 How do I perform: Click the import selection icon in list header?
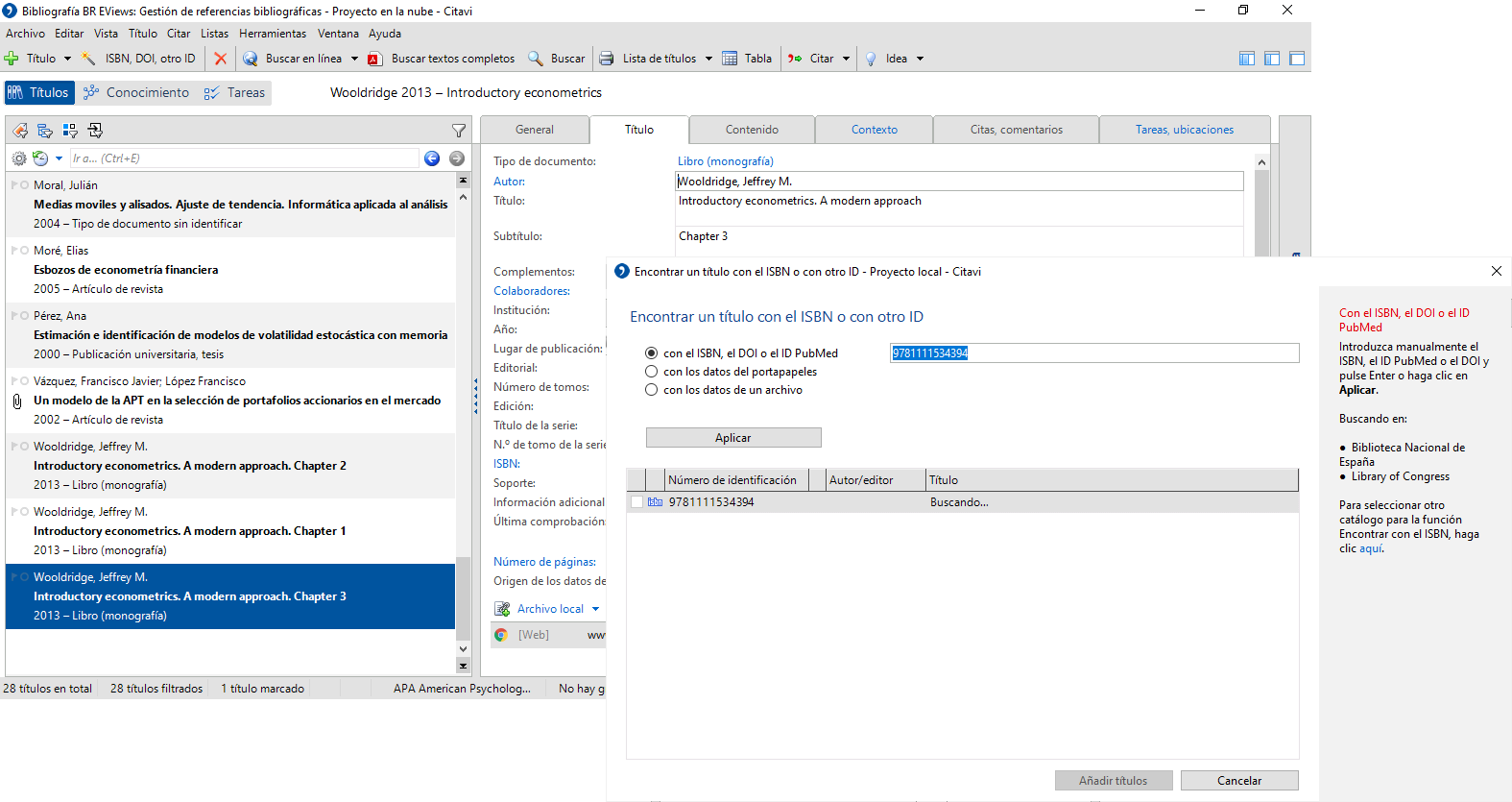tap(95, 131)
